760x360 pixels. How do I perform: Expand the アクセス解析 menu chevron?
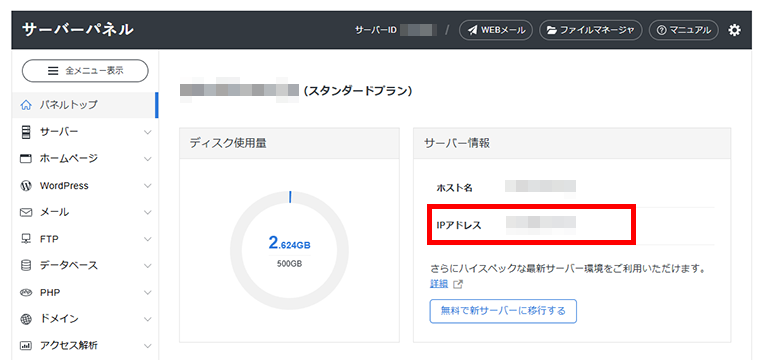point(148,346)
